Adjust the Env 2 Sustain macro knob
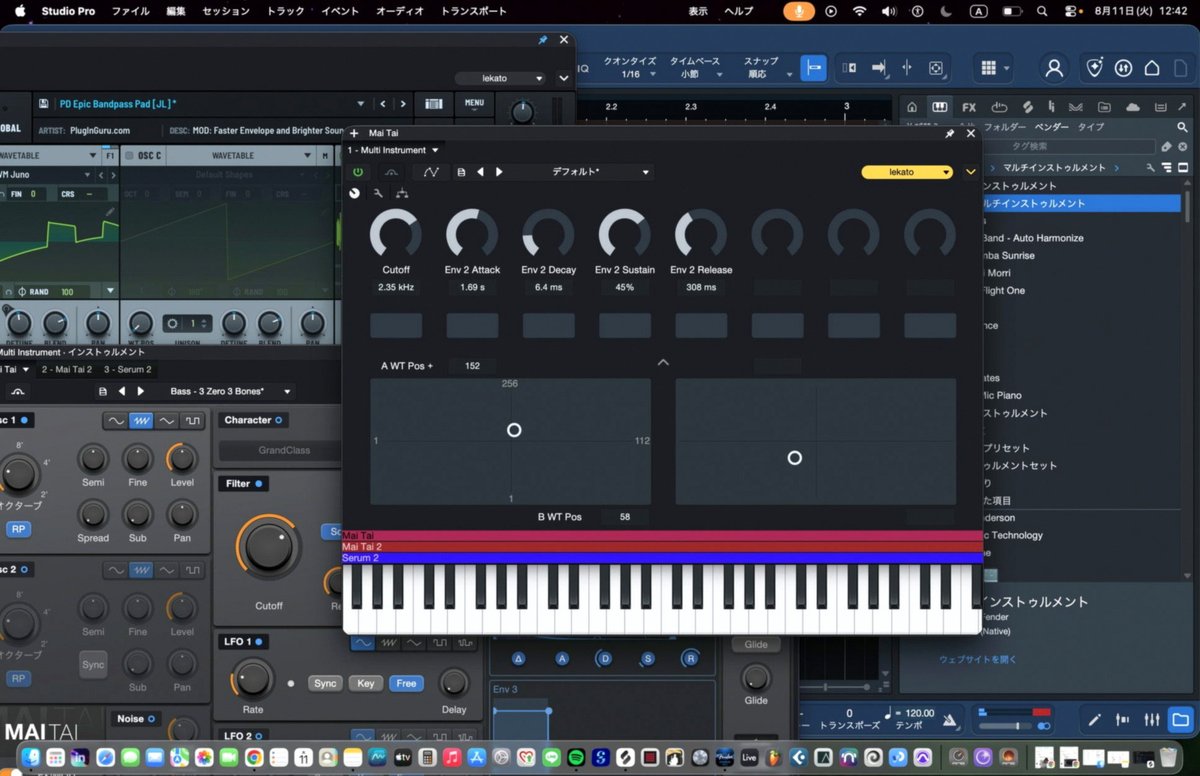The image size is (1200, 776). (625, 234)
